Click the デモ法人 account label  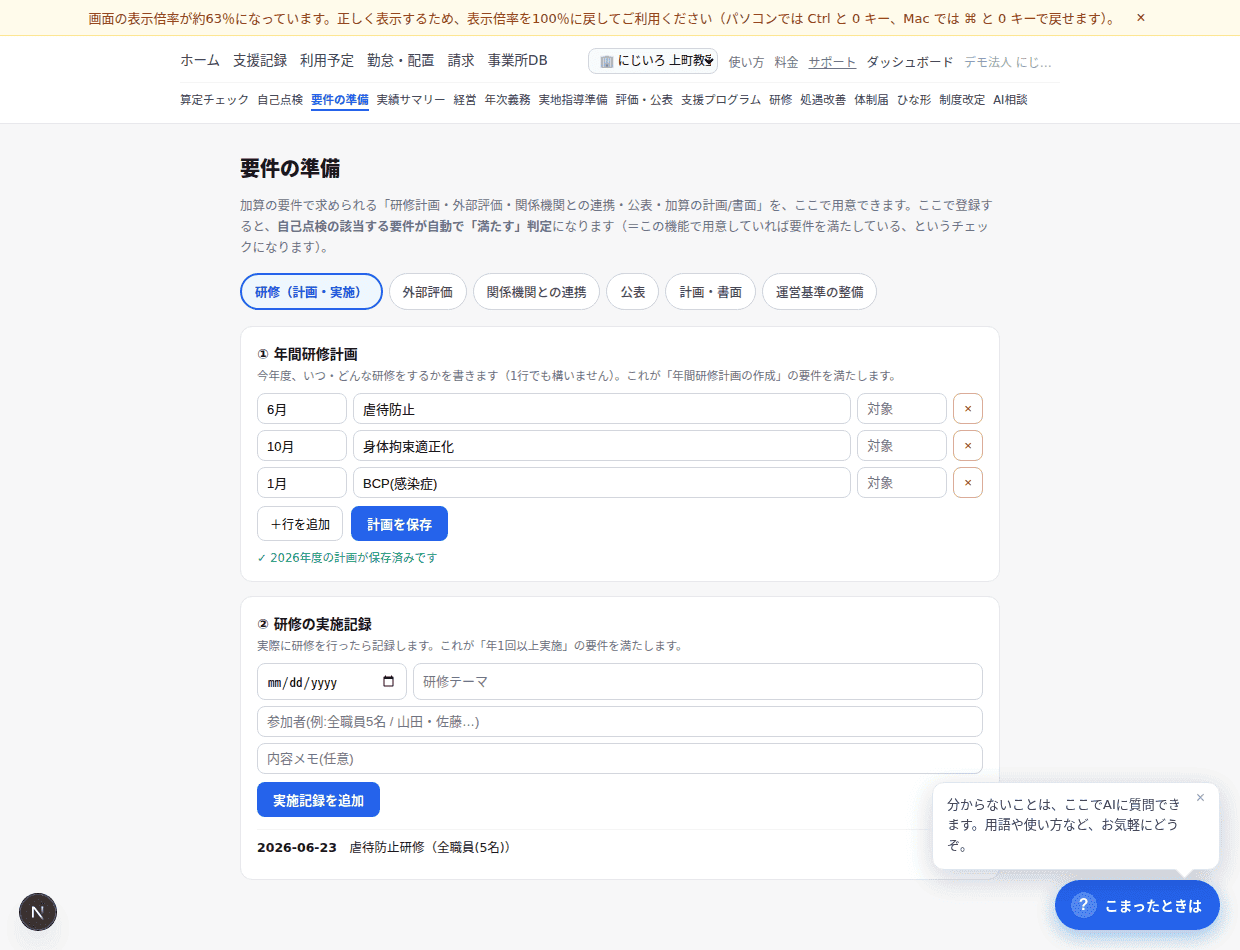[1008, 62]
